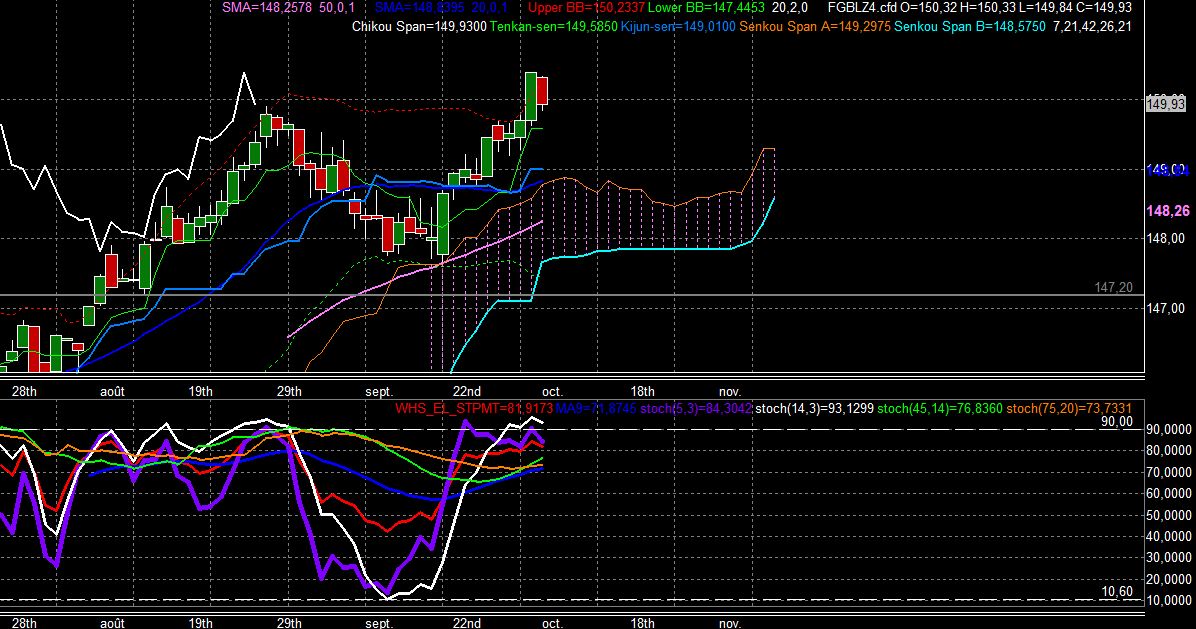
Task: Click the oct. label on the price chart time axis
Action: click(x=551, y=391)
